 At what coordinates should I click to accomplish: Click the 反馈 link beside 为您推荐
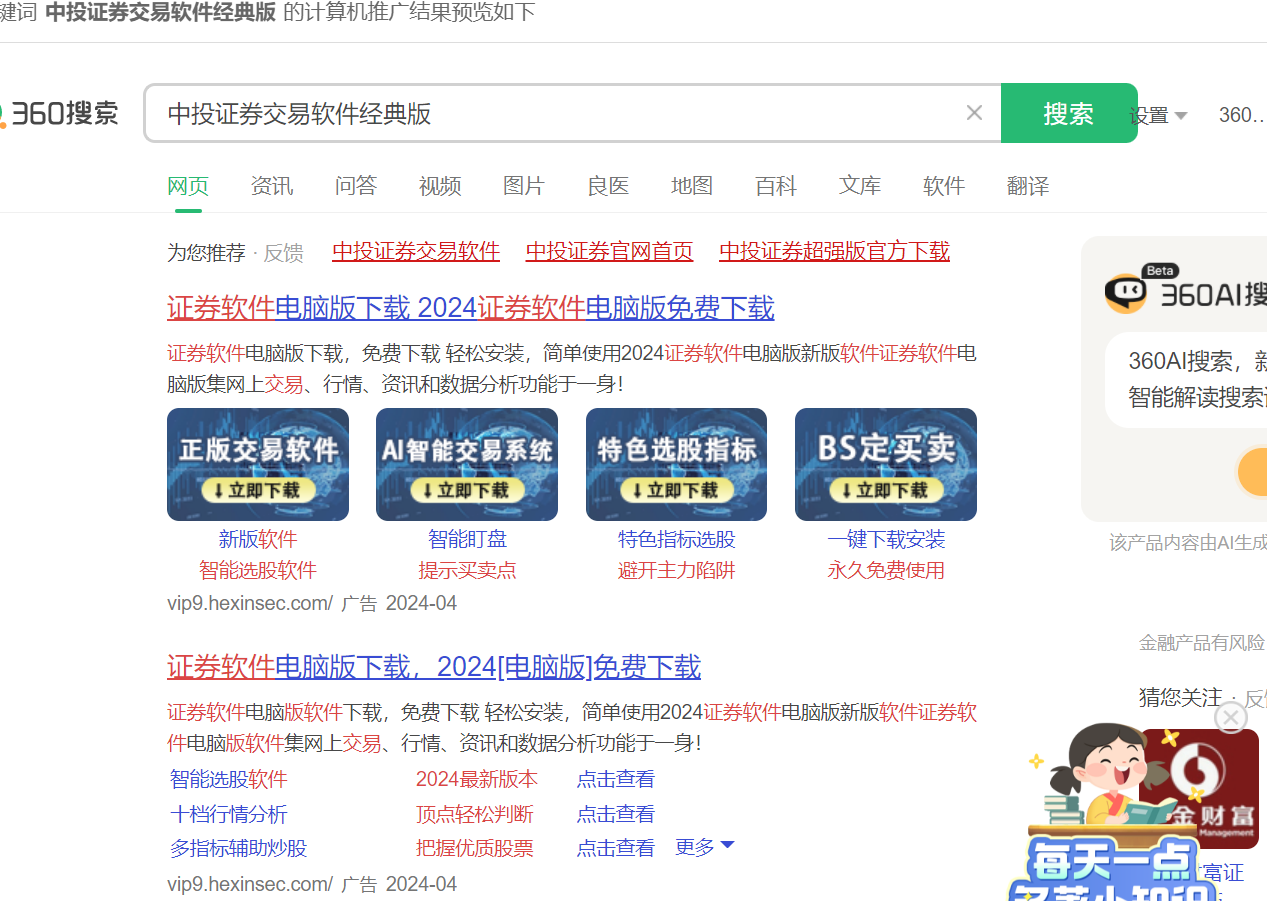283,253
